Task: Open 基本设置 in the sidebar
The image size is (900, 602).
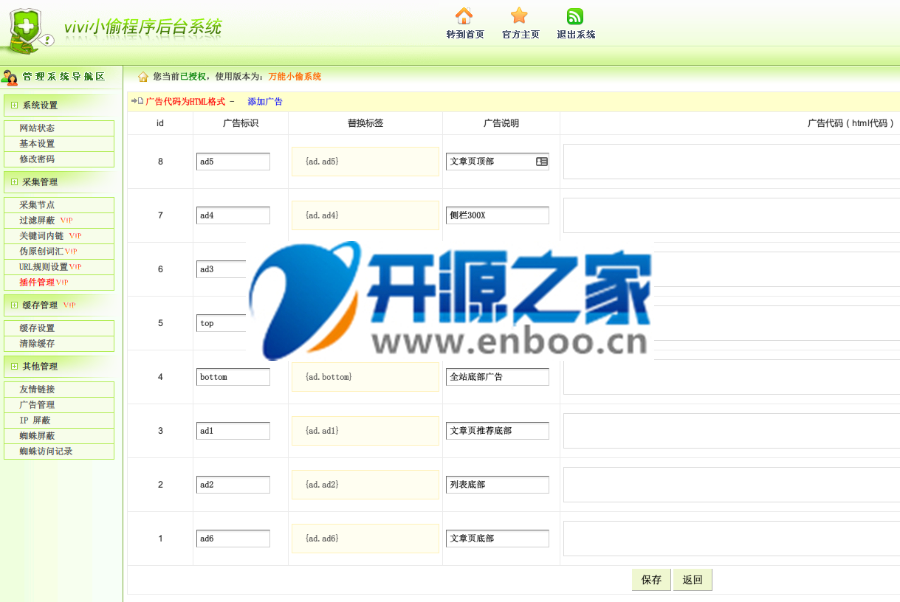Action: tap(59, 143)
